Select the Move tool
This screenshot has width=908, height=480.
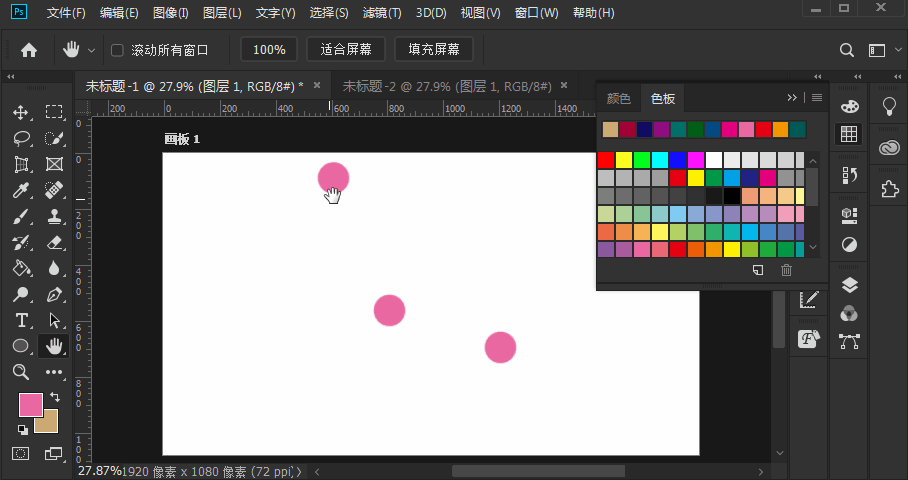[x=21, y=112]
